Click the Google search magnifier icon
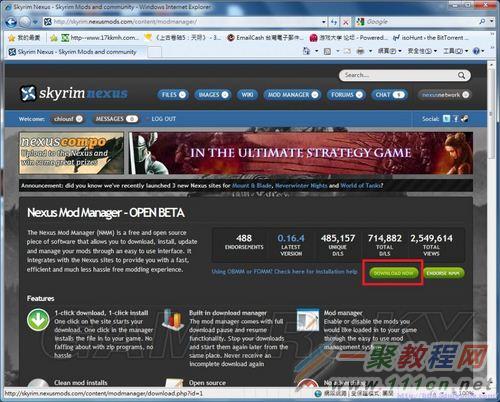500x402 pixels. (x=482, y=22)
